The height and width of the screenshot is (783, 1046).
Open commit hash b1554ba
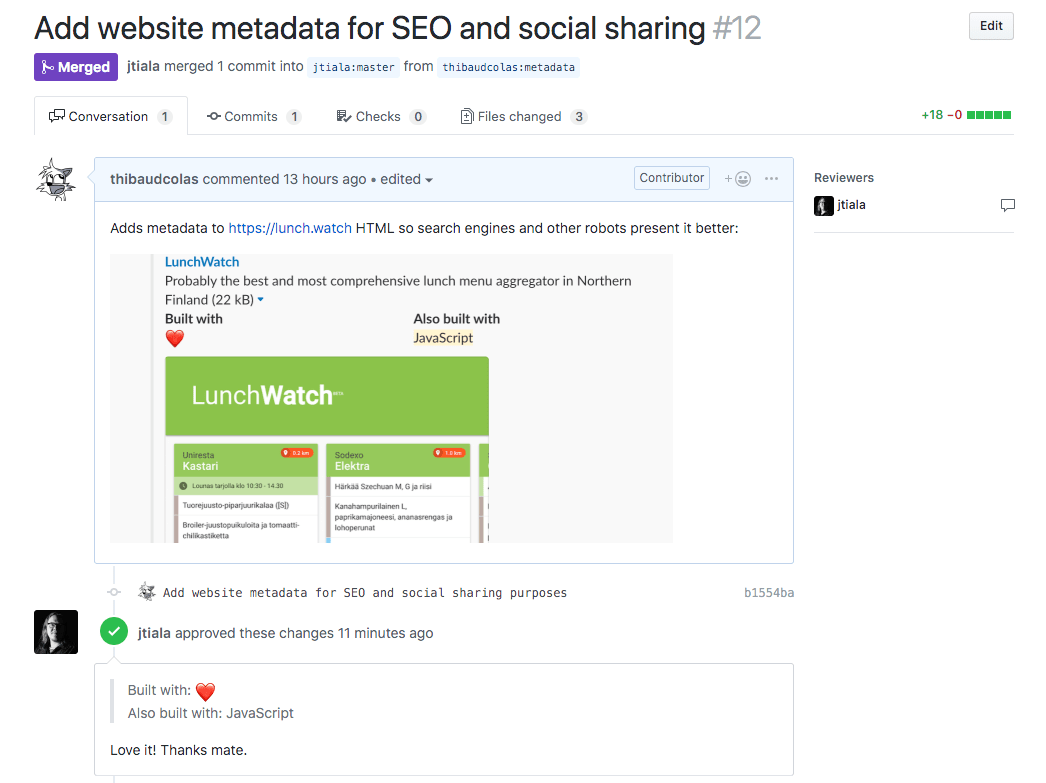769,593
